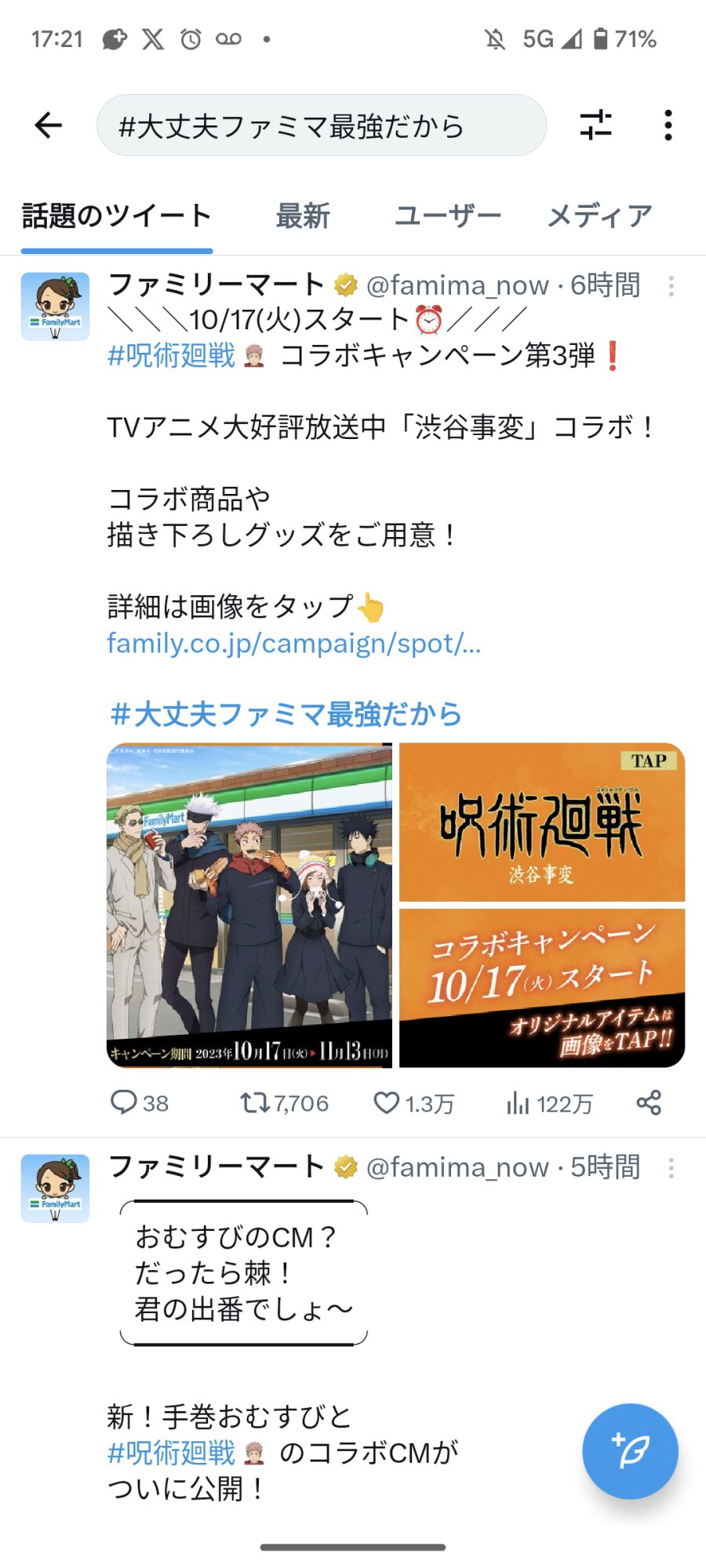Open search filter settings icon
Image resolution: width=706 pixels, height=1568 pixels.
[x=596, y=125]
